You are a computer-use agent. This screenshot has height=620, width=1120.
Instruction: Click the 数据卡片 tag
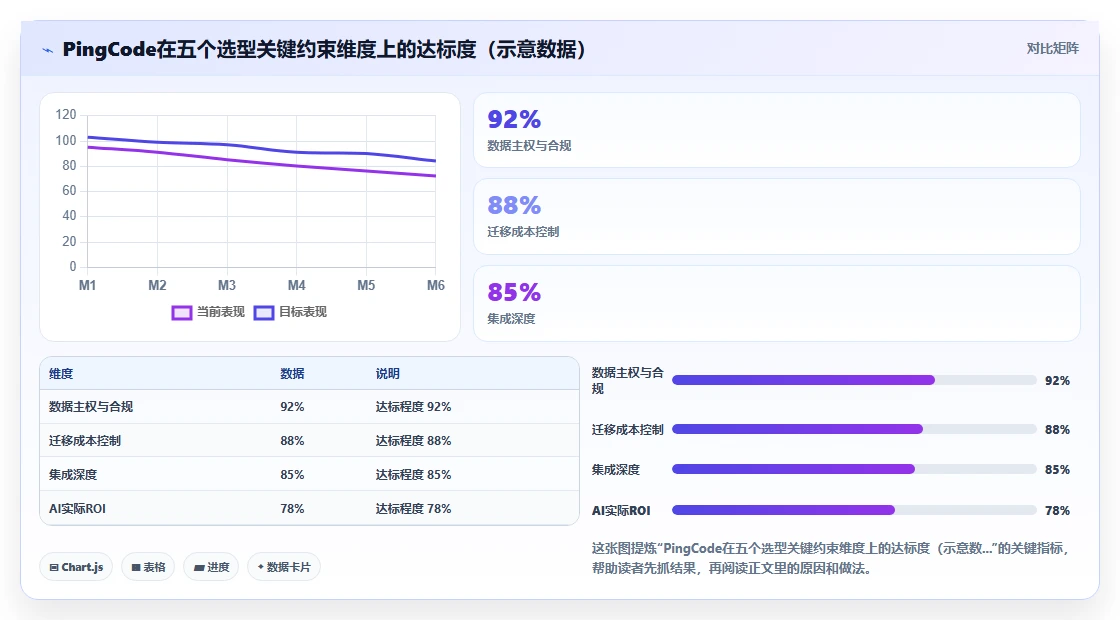click(284, 567)
